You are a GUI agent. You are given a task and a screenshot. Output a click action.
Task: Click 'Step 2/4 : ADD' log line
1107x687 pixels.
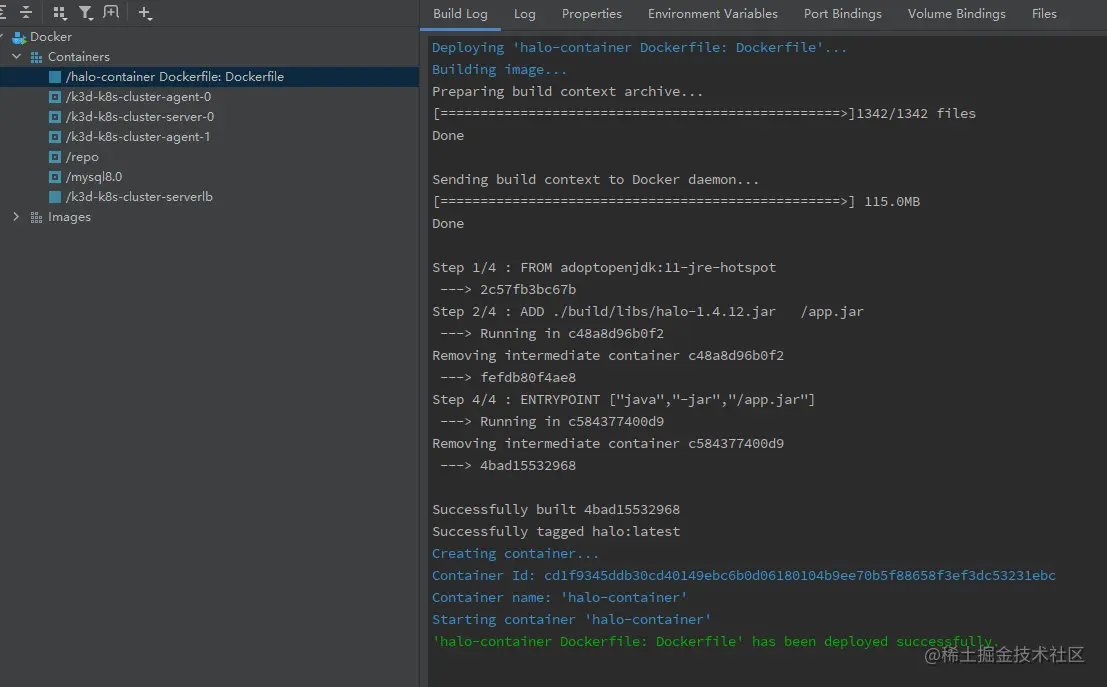click(647, 311)
